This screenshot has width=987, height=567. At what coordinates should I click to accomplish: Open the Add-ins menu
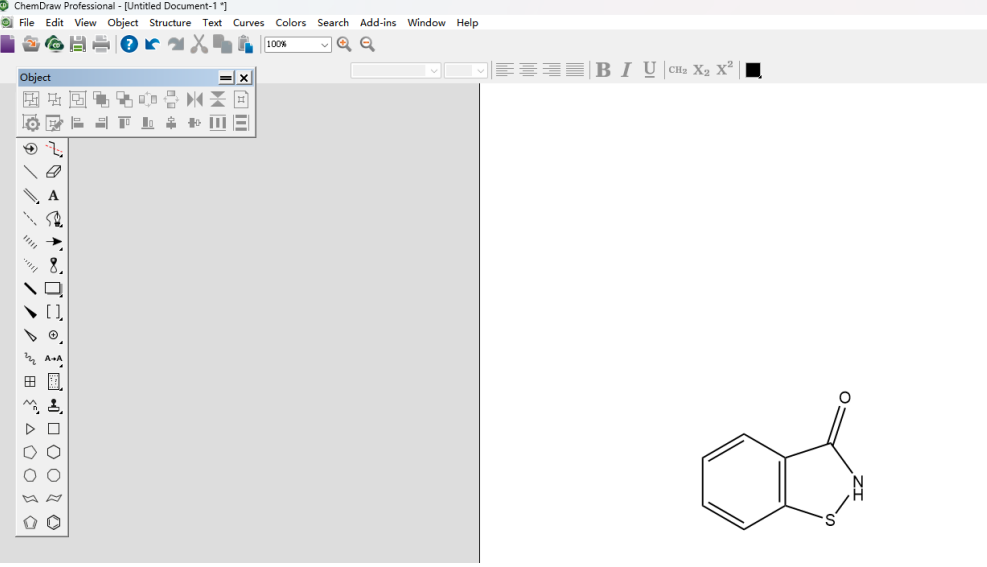pos(378,23)
